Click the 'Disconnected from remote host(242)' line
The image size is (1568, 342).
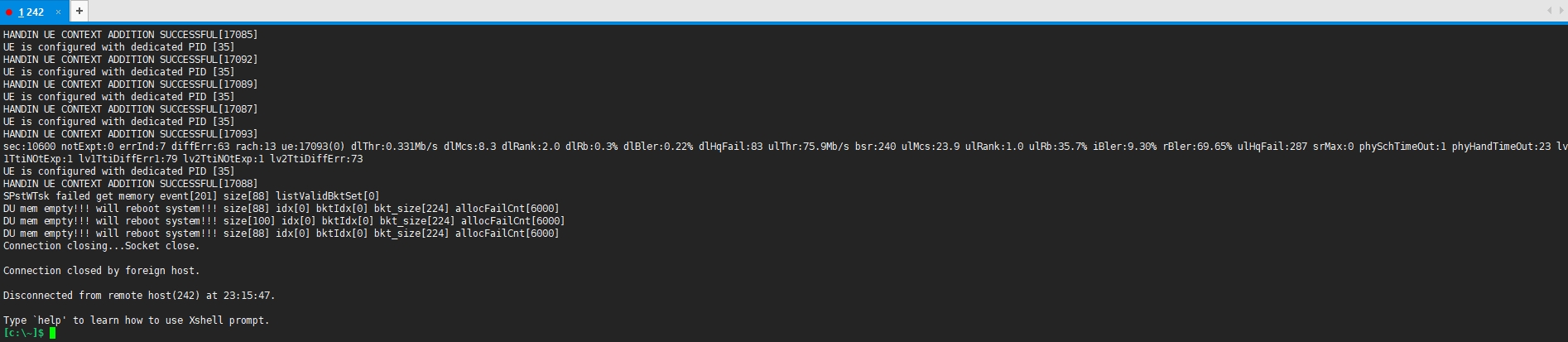139,296
